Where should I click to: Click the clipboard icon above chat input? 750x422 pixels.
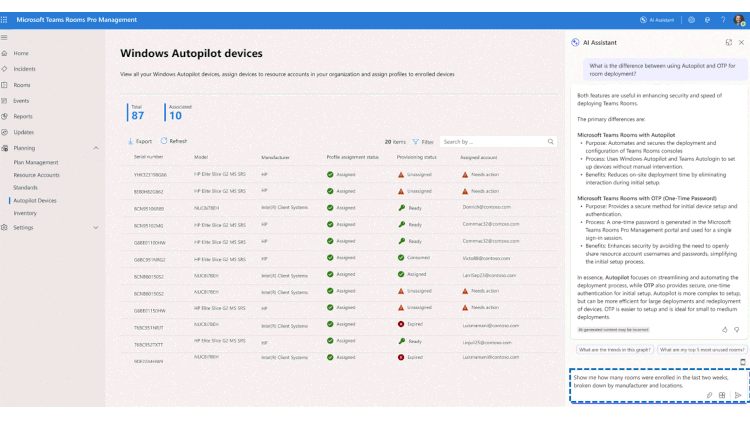pyautogui.click(x=742, y=362)
